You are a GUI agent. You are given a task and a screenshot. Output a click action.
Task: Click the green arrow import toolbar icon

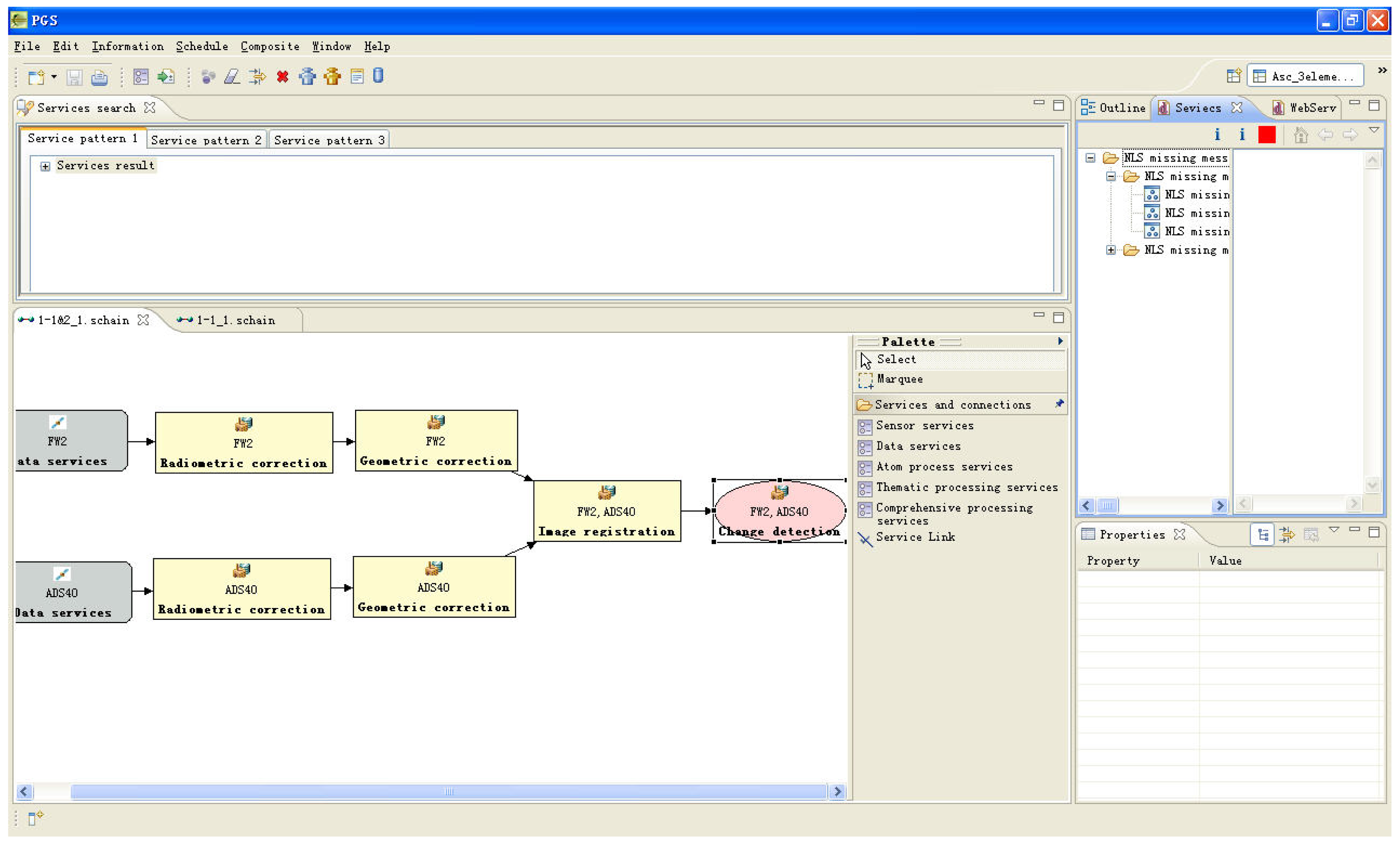(x=166, y=77)
